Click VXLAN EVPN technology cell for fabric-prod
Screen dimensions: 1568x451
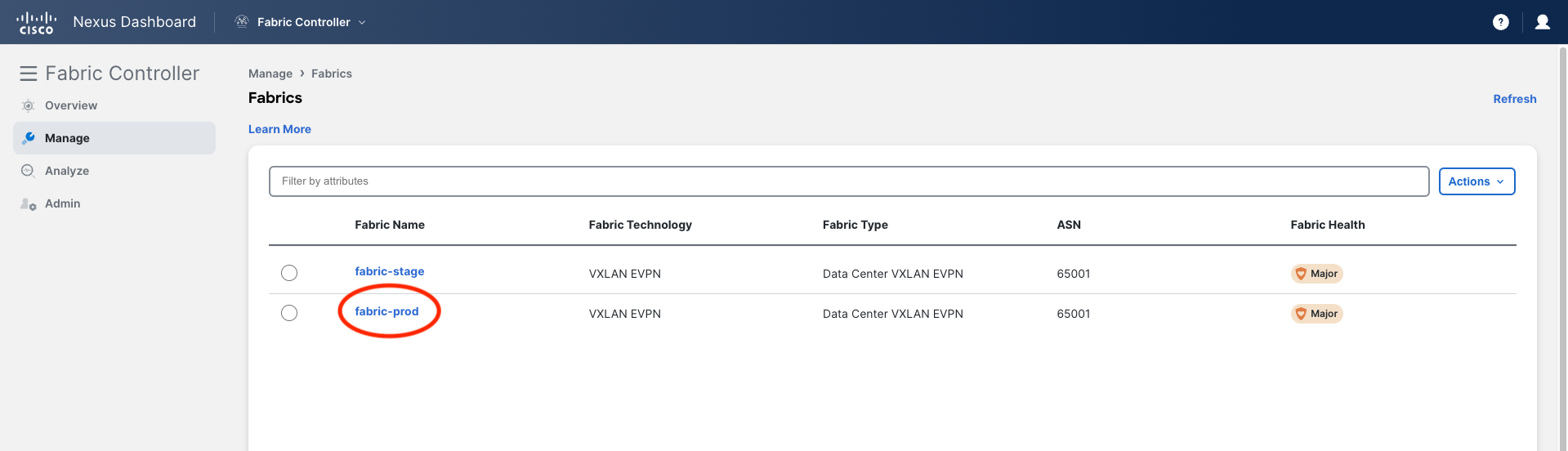click(x=624, y=314)
